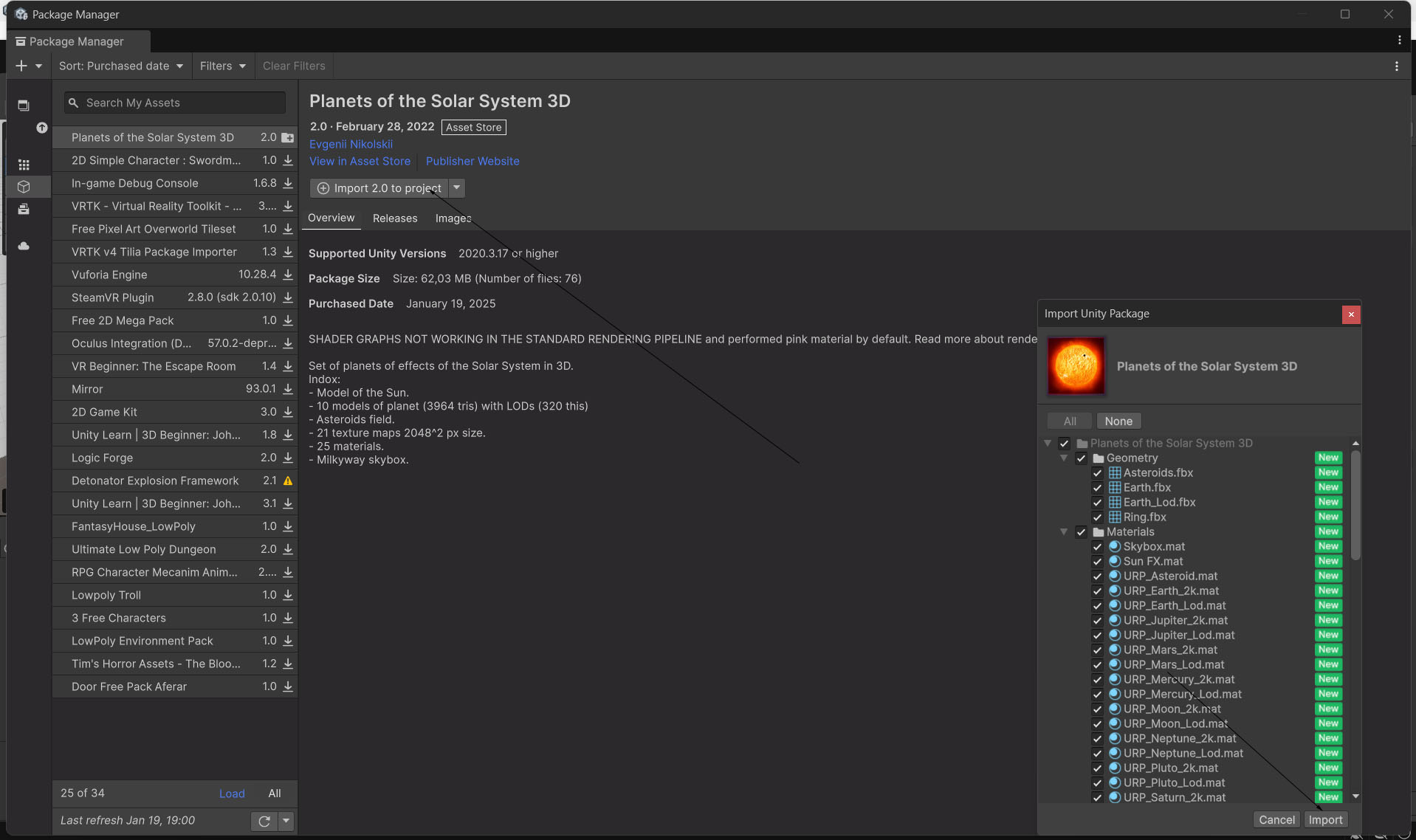Click the Built-in packages drawer icon

24,210
